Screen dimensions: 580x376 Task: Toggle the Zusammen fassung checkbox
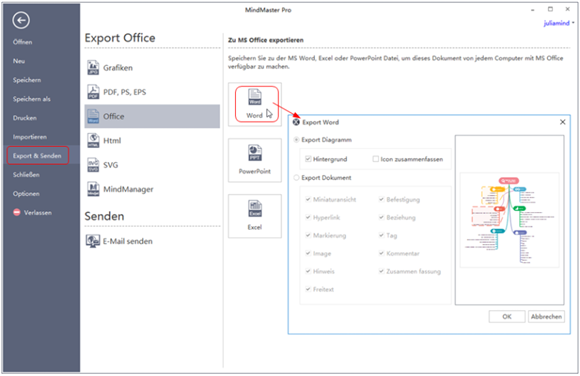coord(381,271)
